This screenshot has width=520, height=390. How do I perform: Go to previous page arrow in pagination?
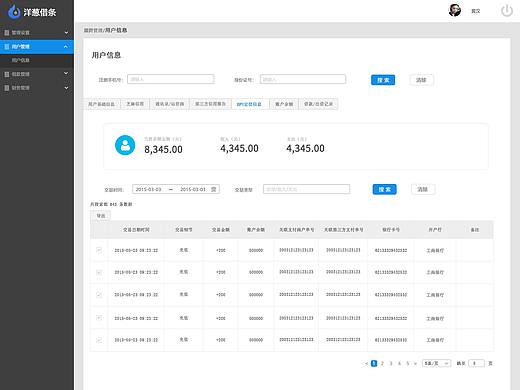pyautogui.click(x=366, y=363)
